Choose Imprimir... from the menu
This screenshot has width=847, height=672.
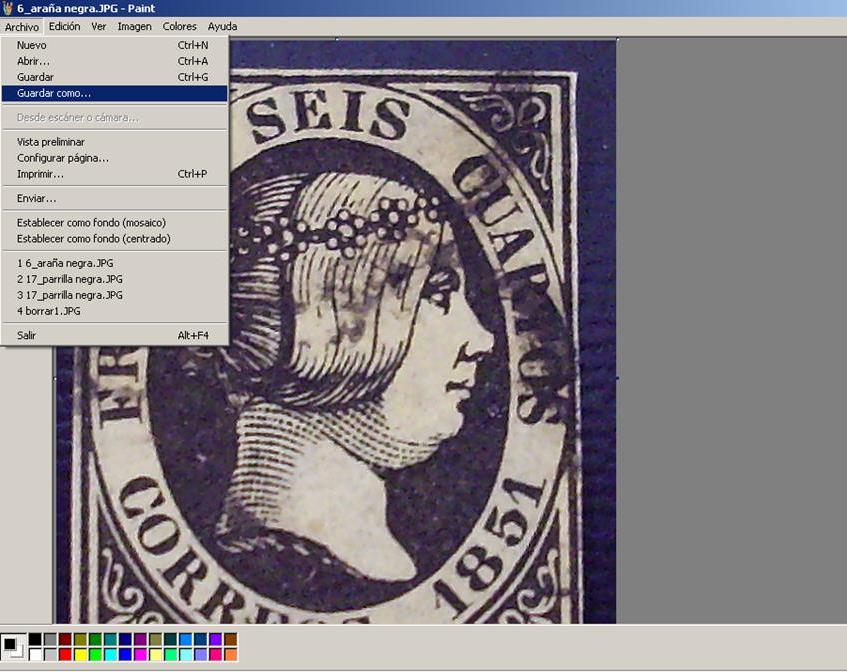click(115, 174)
